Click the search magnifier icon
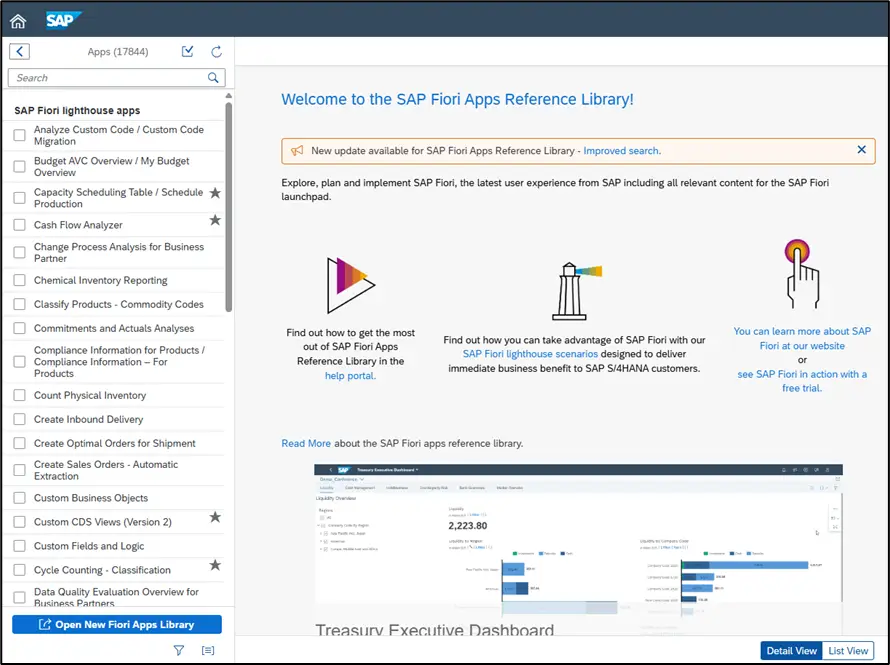This screenshot has height=665, width=890. [x=213, y=78]
